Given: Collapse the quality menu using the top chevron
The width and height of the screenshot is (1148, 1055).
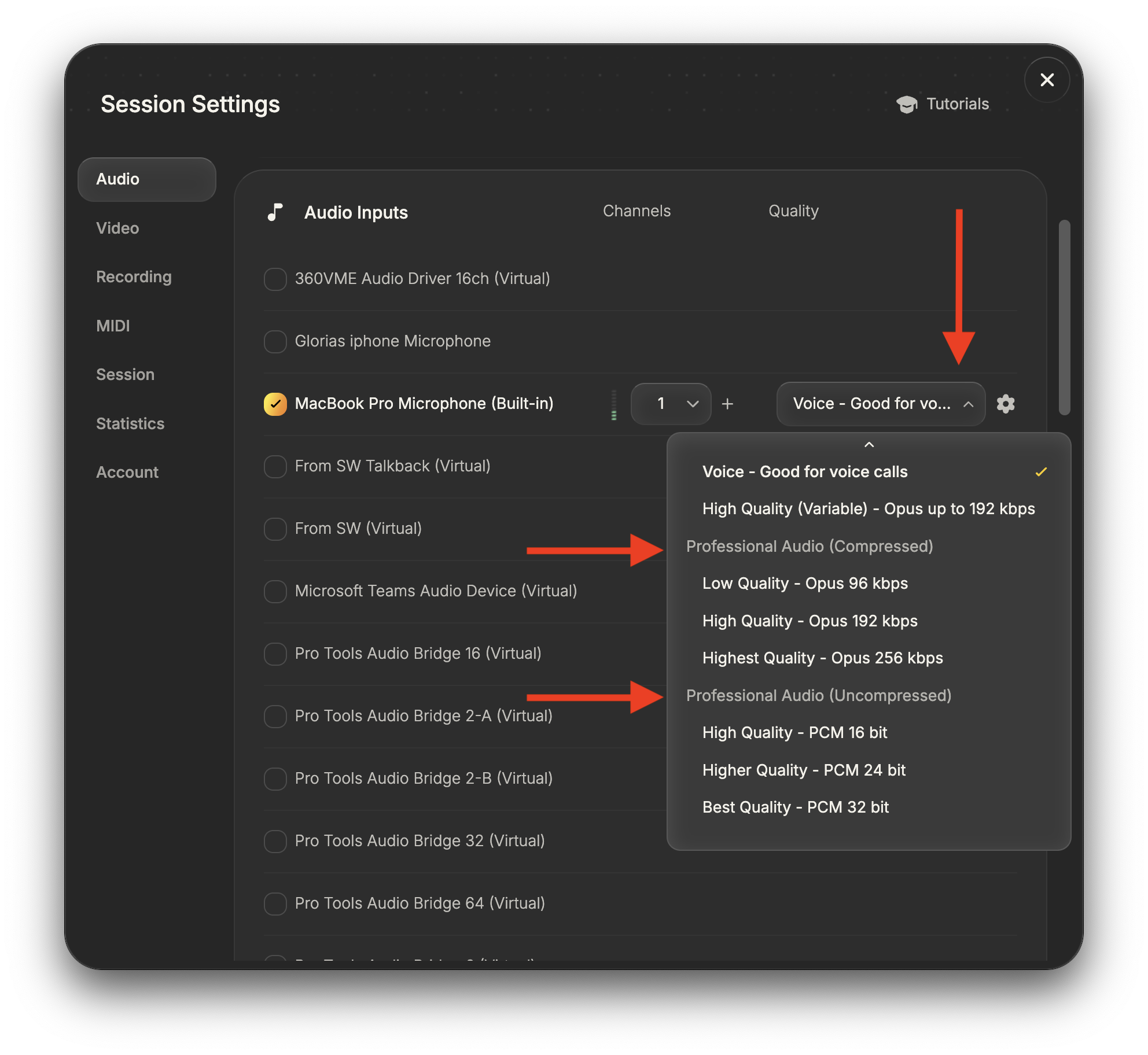Looking at the screenshot, I should click(x=869, y=445).
